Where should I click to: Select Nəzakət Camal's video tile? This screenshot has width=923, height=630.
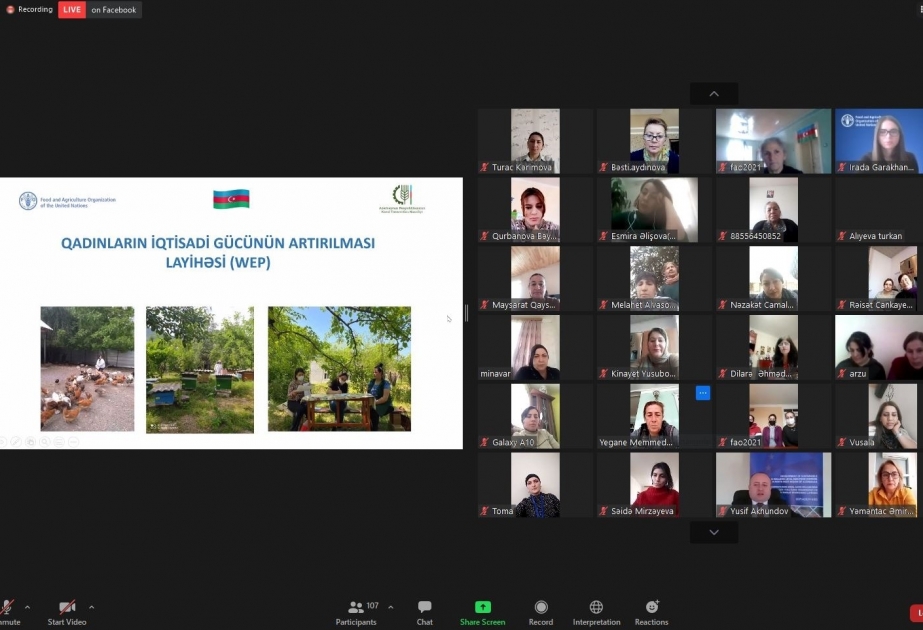coord(773,278)
